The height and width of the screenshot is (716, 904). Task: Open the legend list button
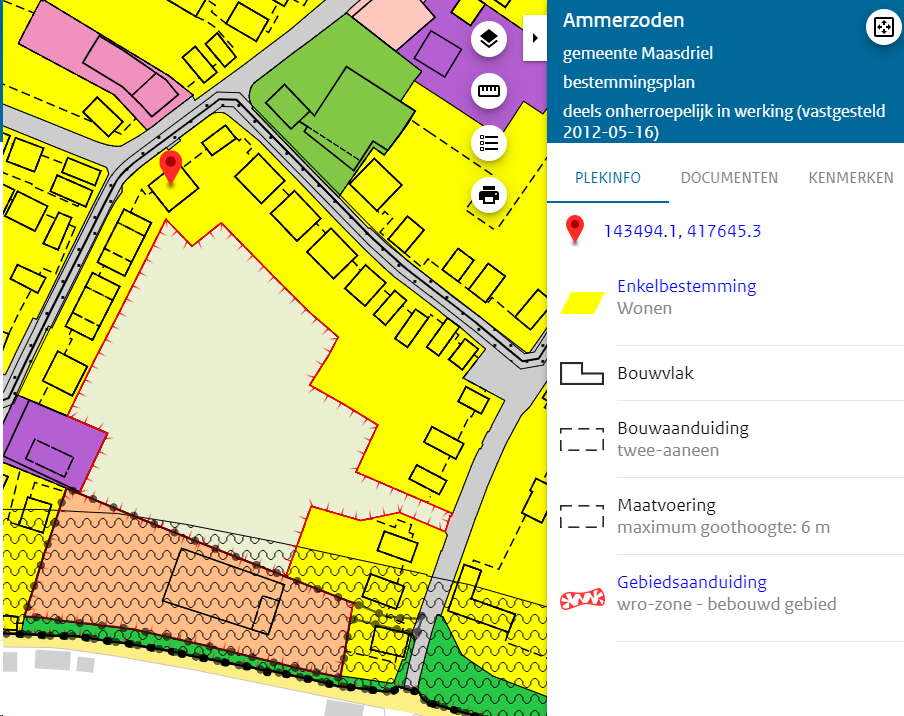tap(489, 143)
